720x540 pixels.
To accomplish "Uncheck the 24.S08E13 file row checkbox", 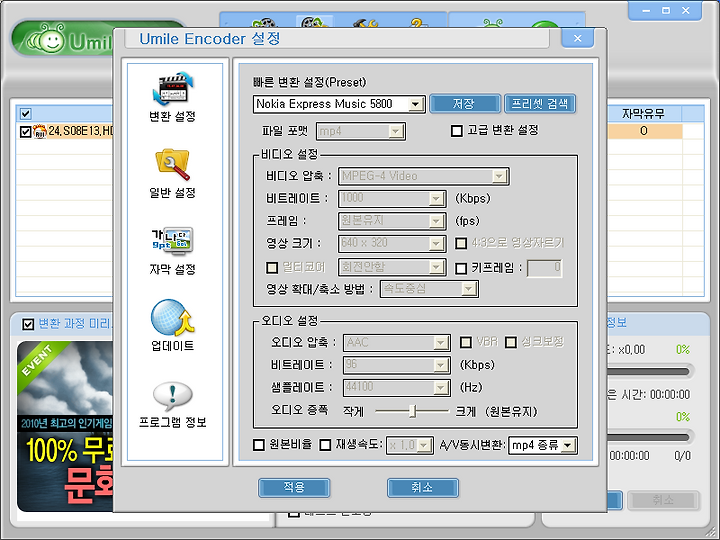I will click(x=26, y=132).
